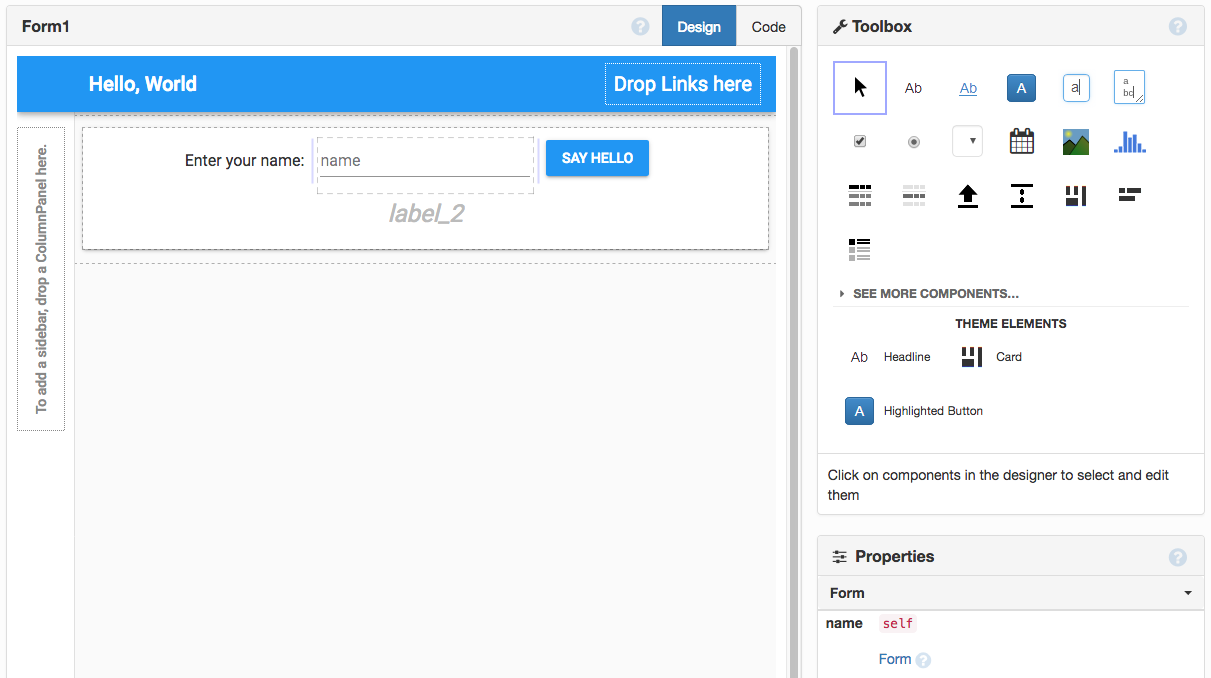
Task: Pick the Link component (underlined Ab)
Action: click(968, 88)
